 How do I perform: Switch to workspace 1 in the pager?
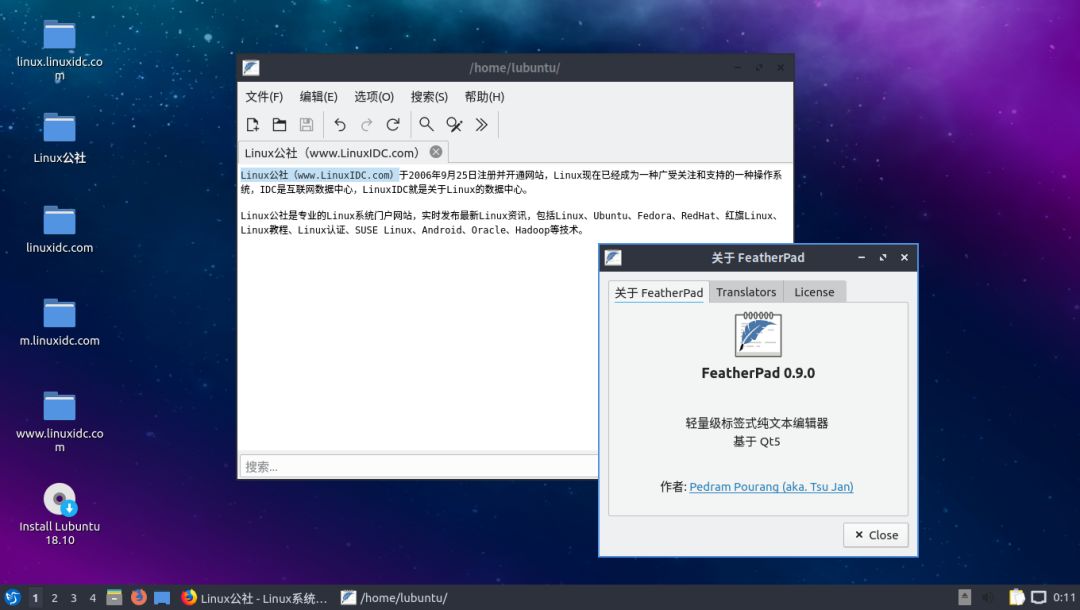point(35,598)
